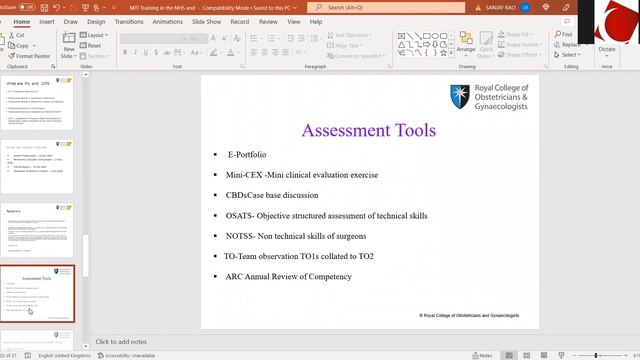Open Text Direction dropdown
The width and height of the screenshot is (640, 360).
click(349, 35)
